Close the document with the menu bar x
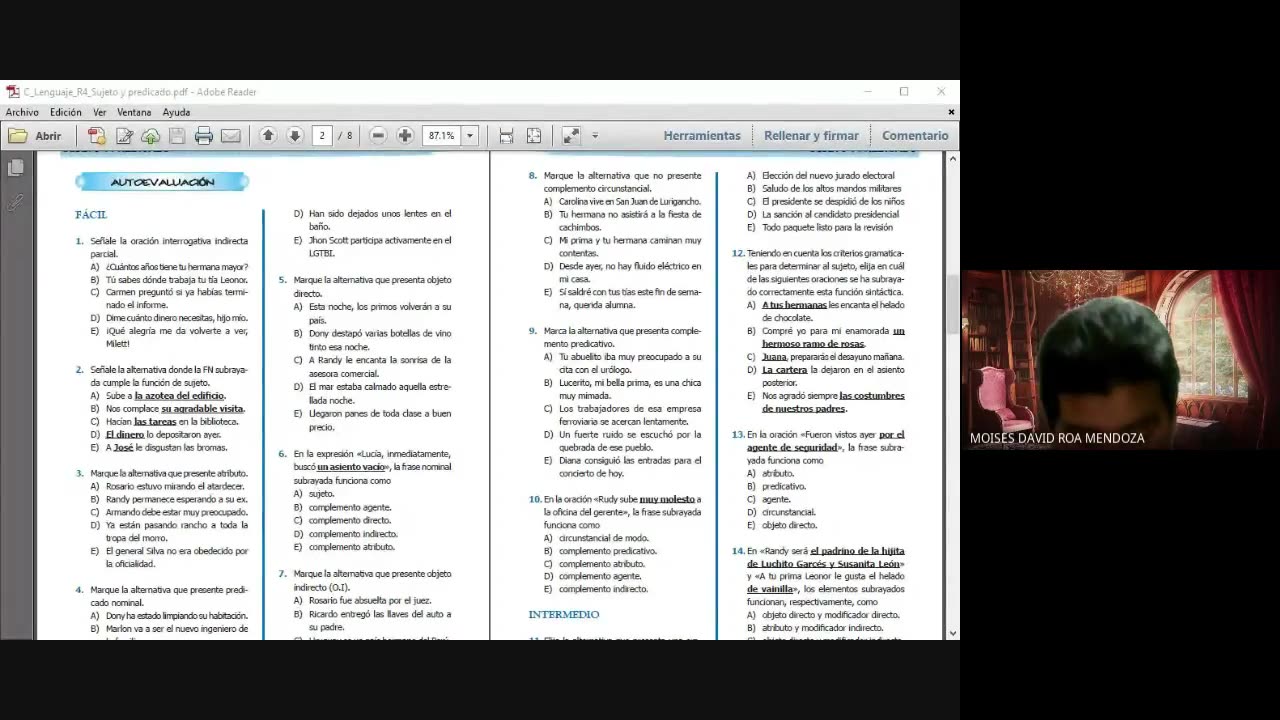Image resolution: width=1280 pixels, height=720 pixels. [x=951, y=112]
